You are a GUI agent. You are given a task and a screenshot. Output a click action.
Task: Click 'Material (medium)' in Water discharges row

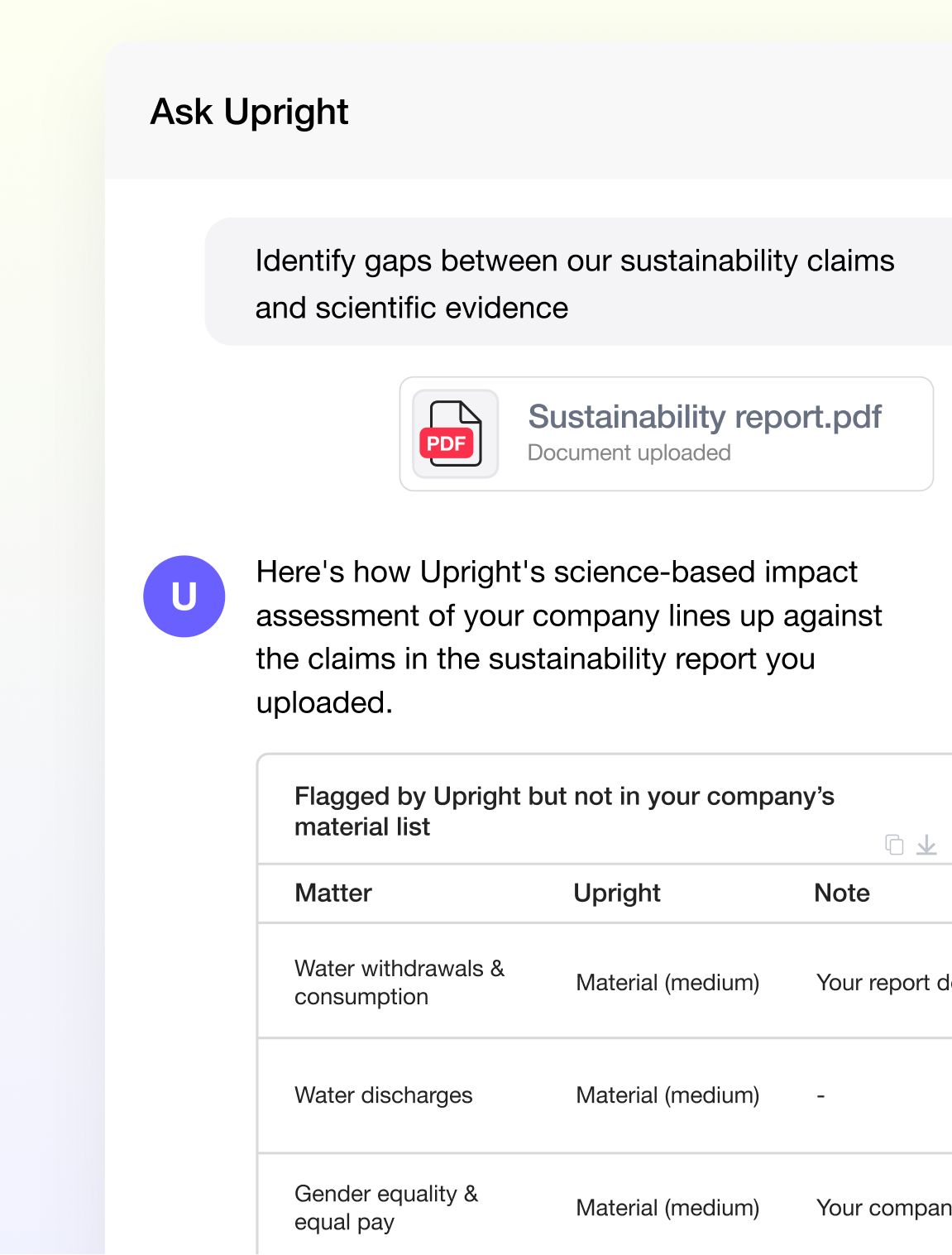(667, 1095)
